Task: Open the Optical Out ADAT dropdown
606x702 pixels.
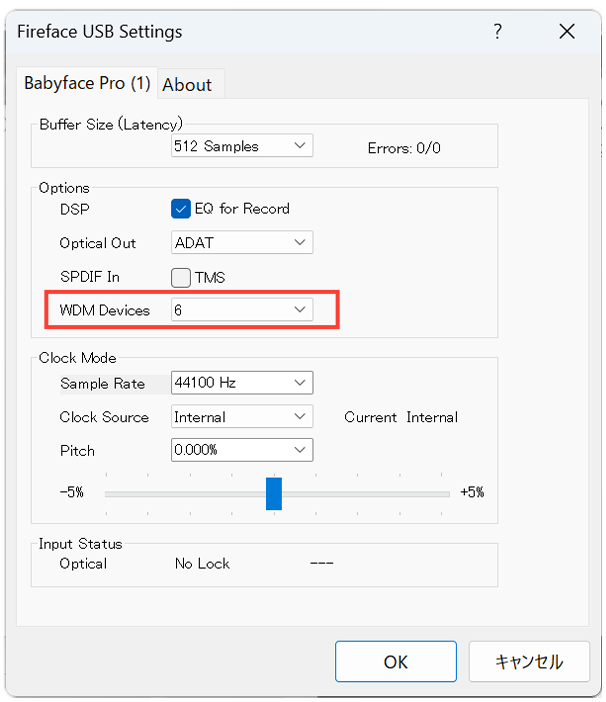Action: (242, 242)
